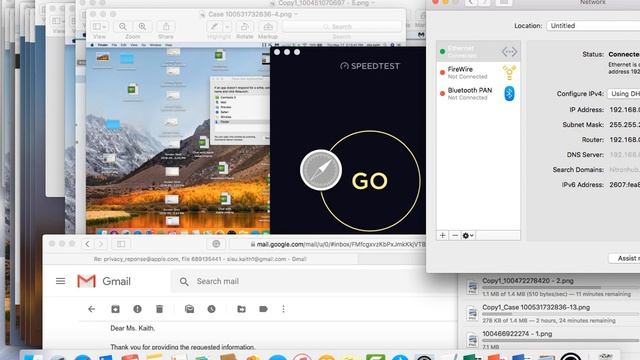Click the Assist me button in Network
640x360 pixels.
(x=624, y=258)
